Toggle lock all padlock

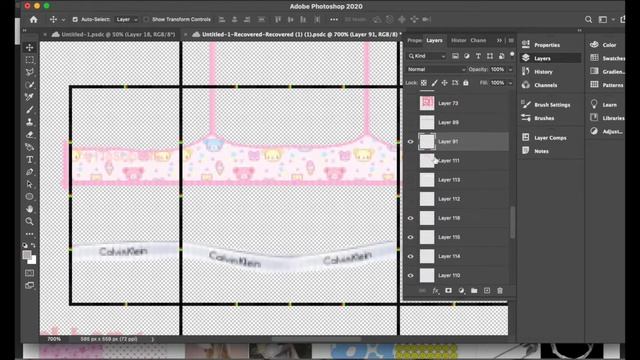coord(466,83)
